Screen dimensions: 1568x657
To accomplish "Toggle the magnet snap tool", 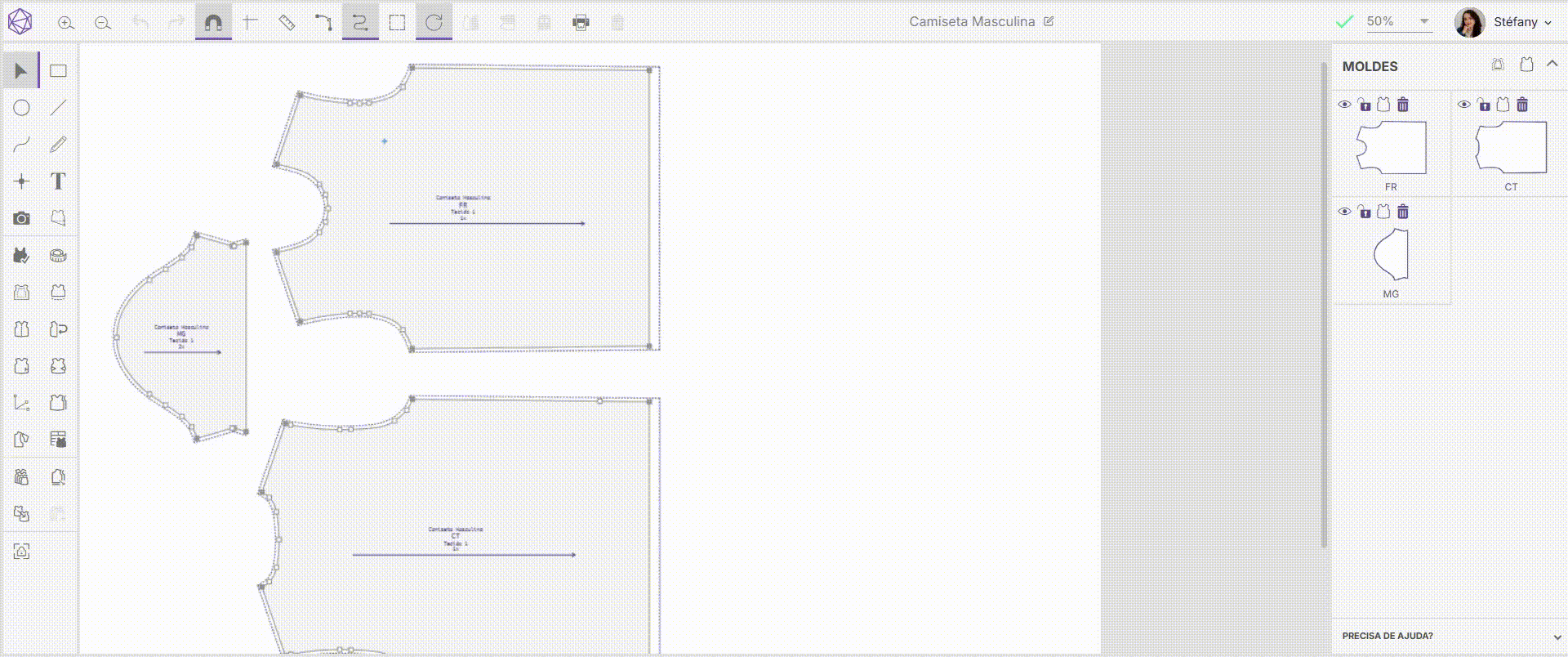I will tap(213, 23).
